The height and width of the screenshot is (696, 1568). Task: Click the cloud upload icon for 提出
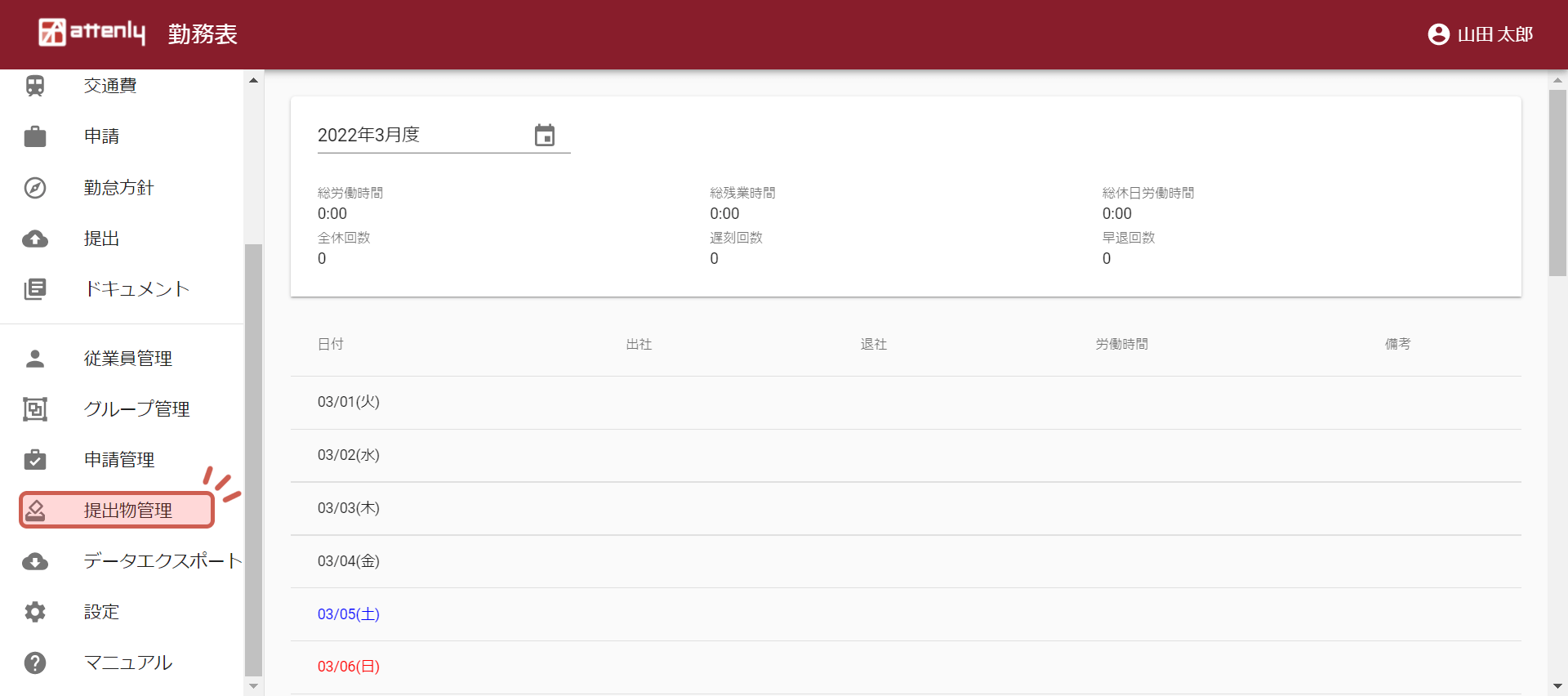pos(35,239)
